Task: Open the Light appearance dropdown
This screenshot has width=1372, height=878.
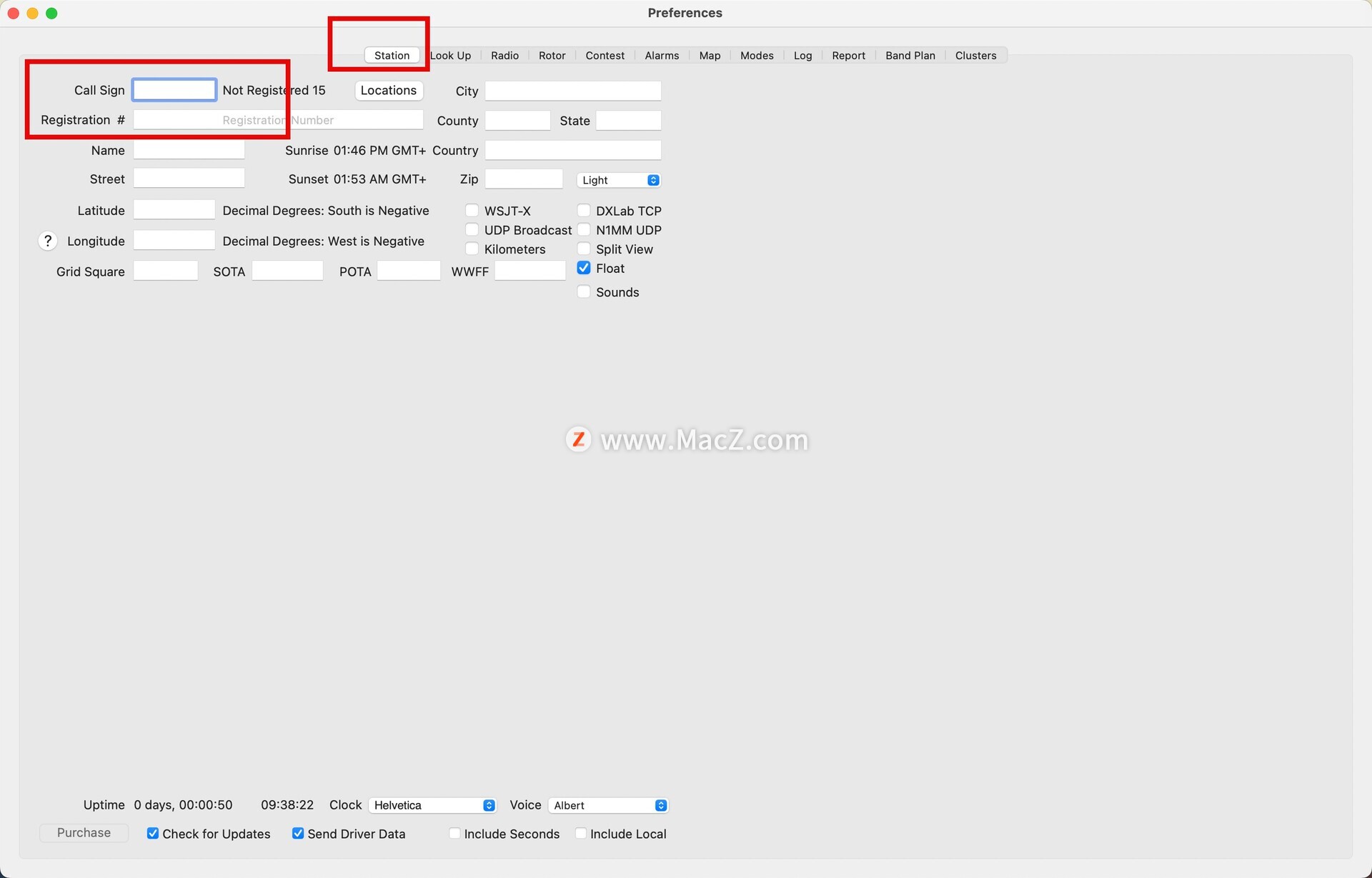Action: click(619, 180)
